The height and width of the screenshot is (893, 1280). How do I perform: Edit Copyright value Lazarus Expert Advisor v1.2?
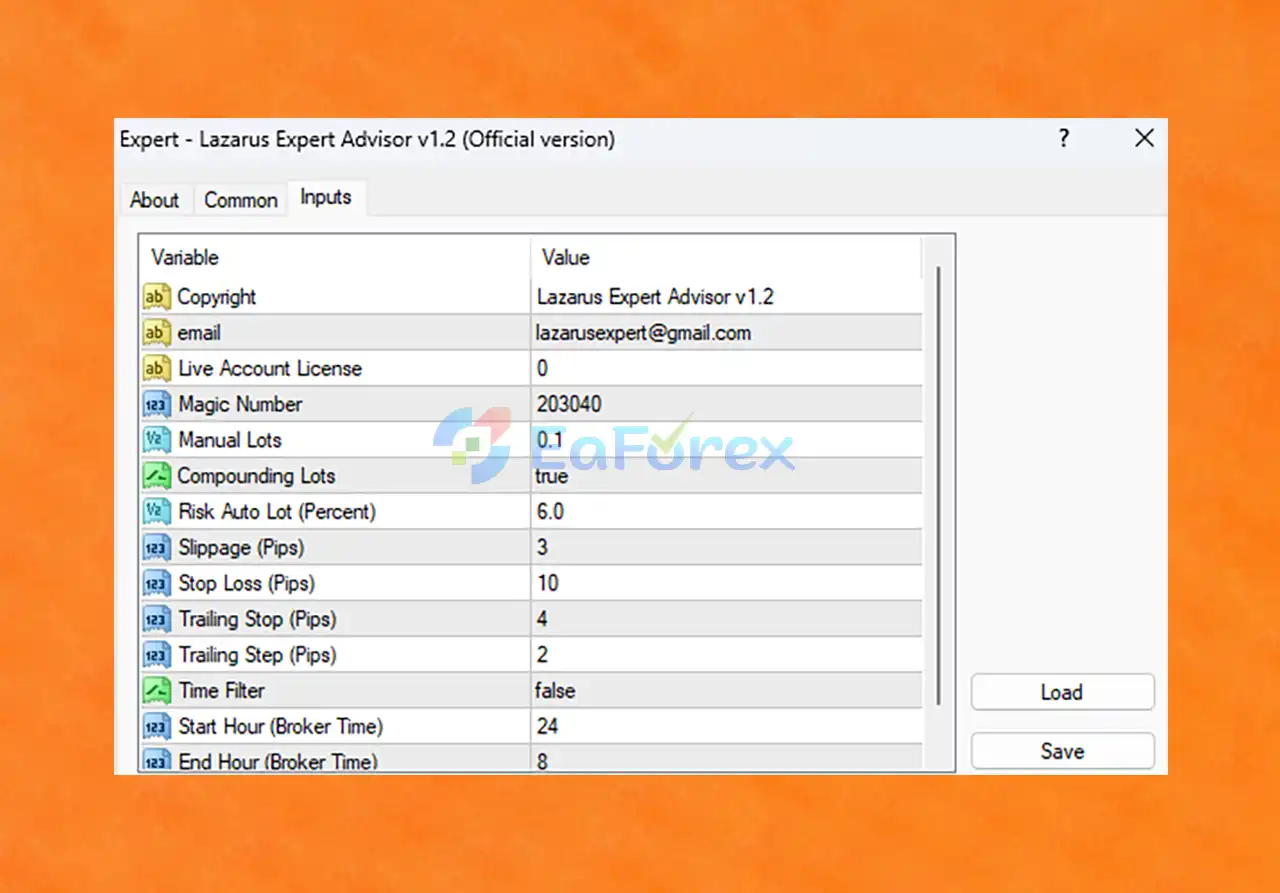(x=726, y=297)
